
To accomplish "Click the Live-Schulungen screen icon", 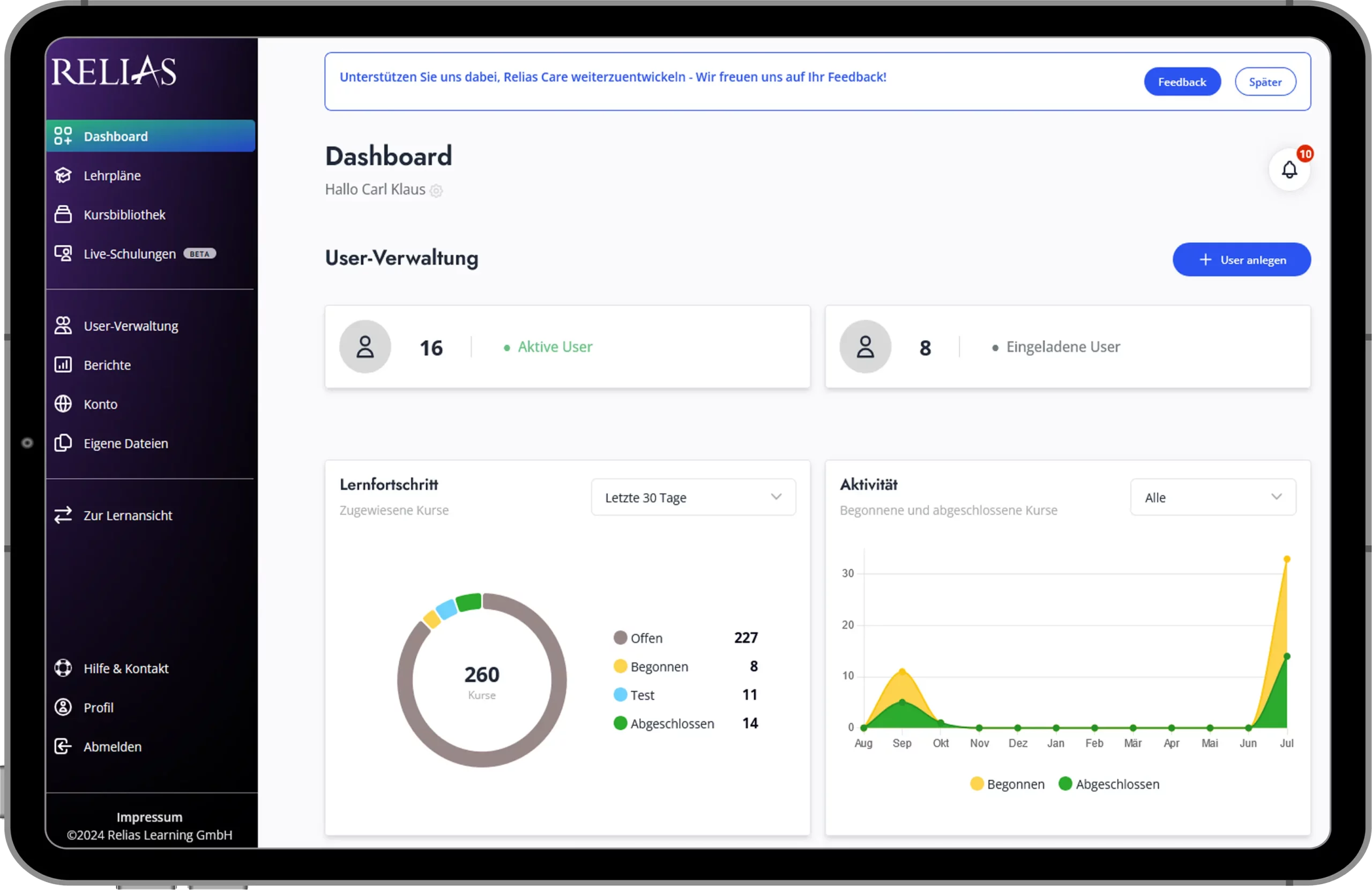I will [63, 253].
